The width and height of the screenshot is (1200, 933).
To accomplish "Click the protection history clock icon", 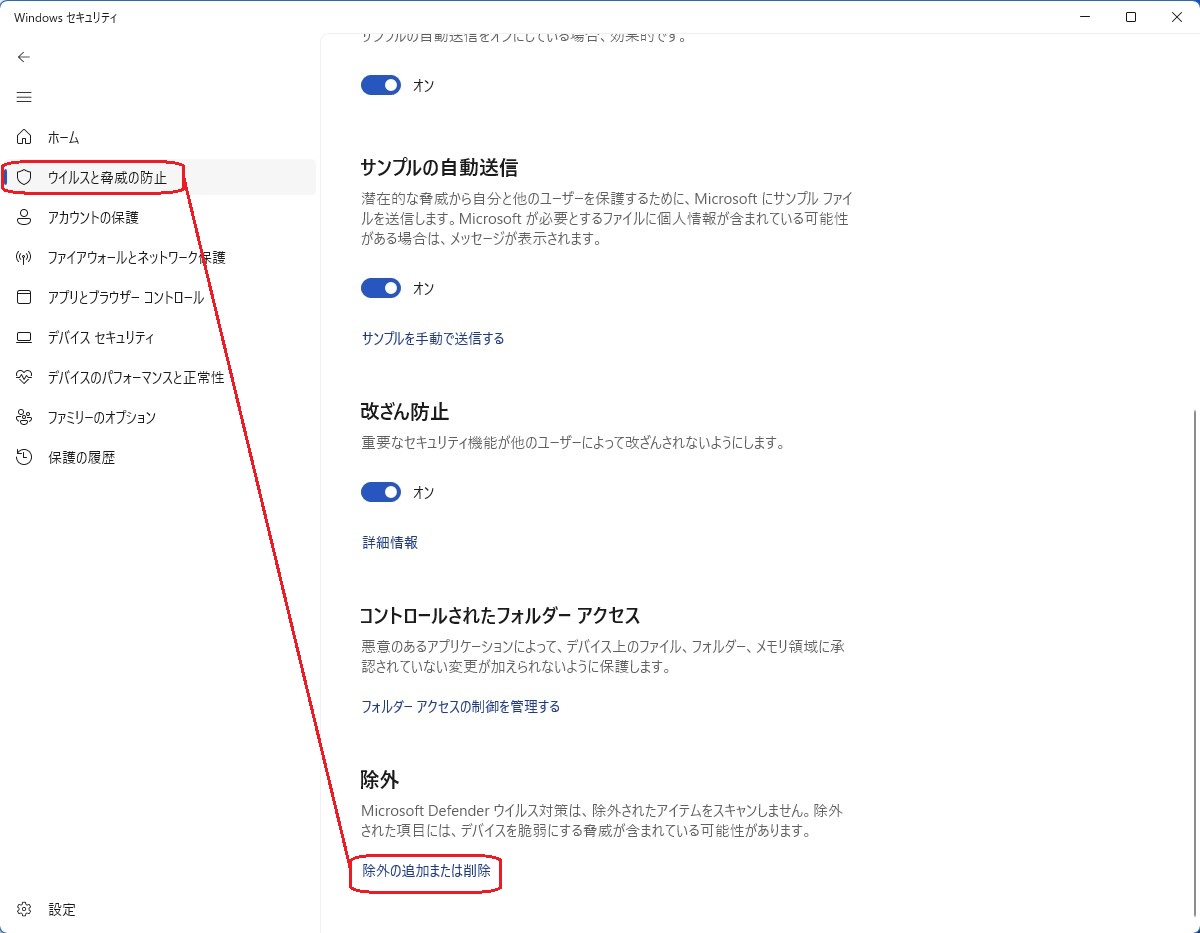I will [25, 457].
